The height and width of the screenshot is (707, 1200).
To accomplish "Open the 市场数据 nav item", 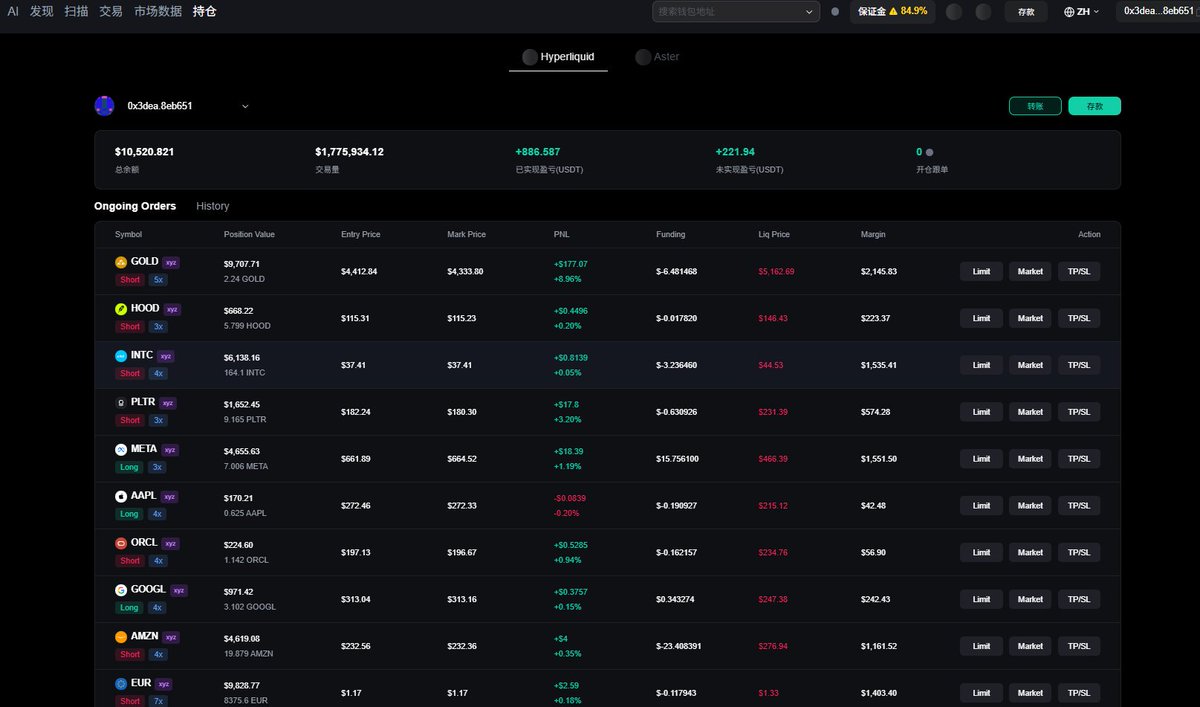I will pyautogui.click(x=158, y=11).
